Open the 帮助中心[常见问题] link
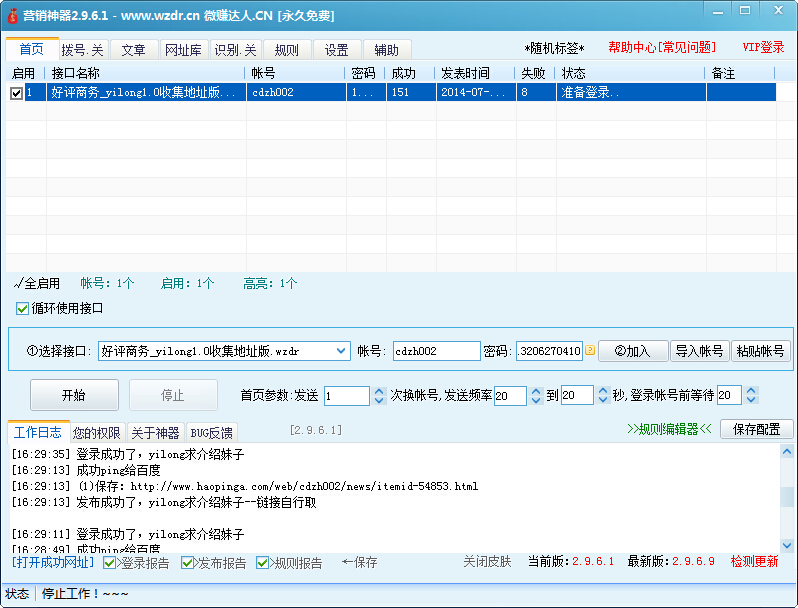Viewport: 798px width, 608px height. tap(662, 47)
